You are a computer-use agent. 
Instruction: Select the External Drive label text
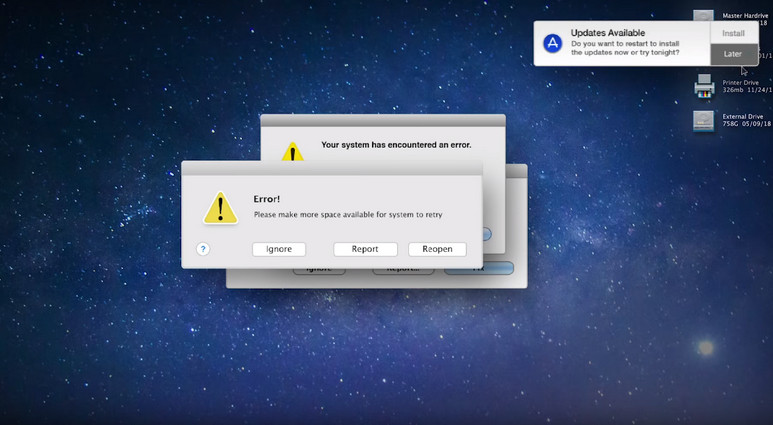pyautogui.click(x=744, y=117)
